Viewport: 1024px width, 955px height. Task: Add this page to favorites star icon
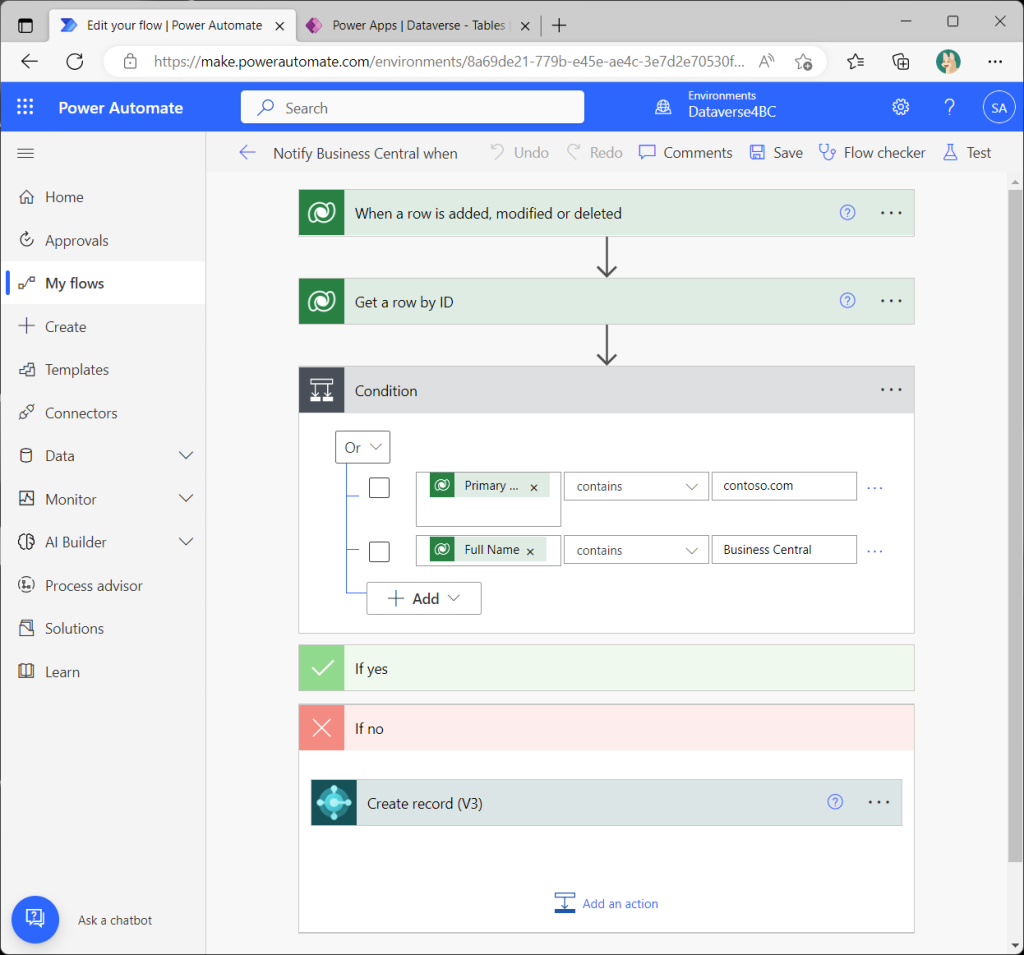[803, 62]
